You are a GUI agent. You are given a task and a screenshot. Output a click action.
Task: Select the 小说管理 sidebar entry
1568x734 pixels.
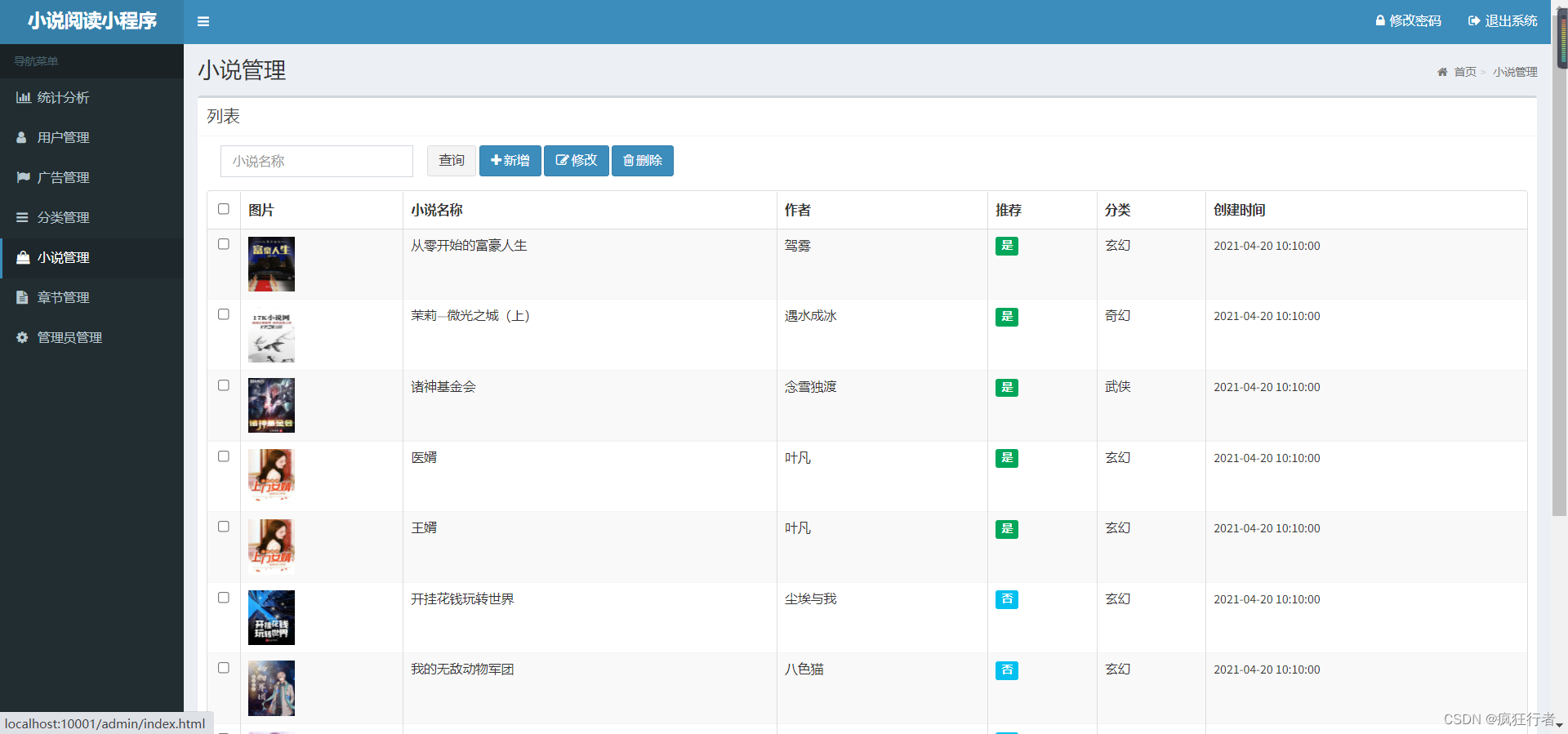point(91,257)
